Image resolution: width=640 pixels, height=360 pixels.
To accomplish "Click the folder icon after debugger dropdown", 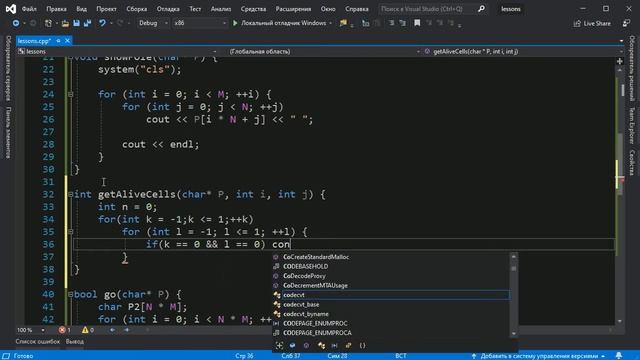I will pyautogui.click(x=343, y=23).
